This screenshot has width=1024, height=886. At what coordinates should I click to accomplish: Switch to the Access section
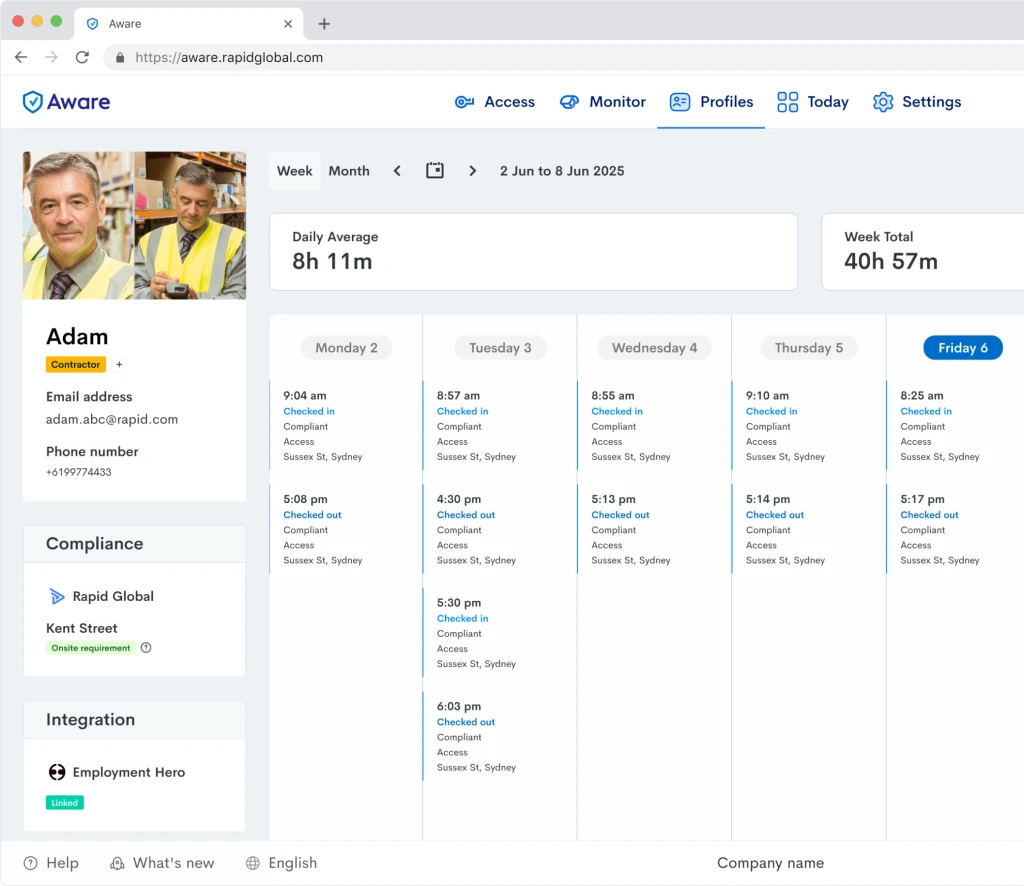click(x=495, y=102)
